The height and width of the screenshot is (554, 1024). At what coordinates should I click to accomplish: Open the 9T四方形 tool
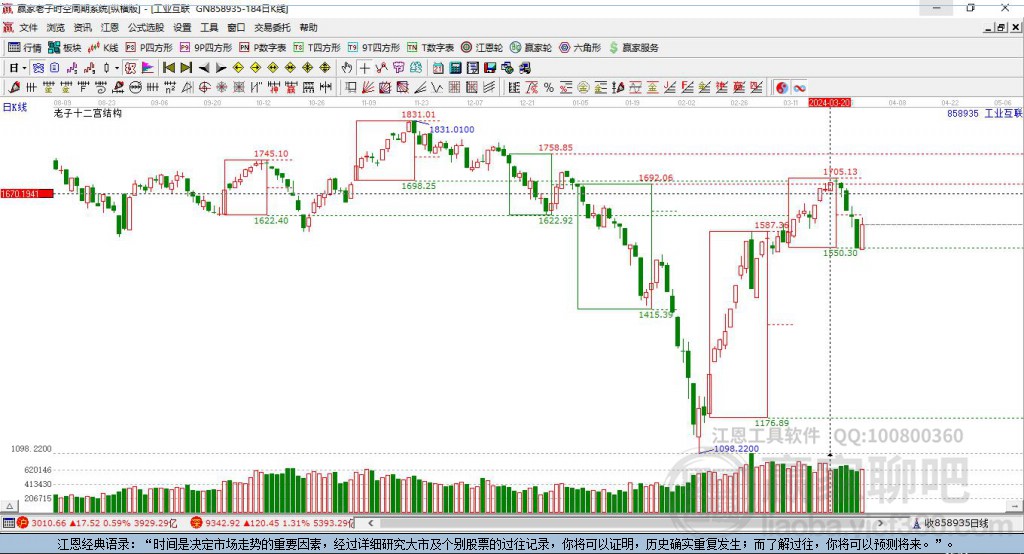point(374,48)
